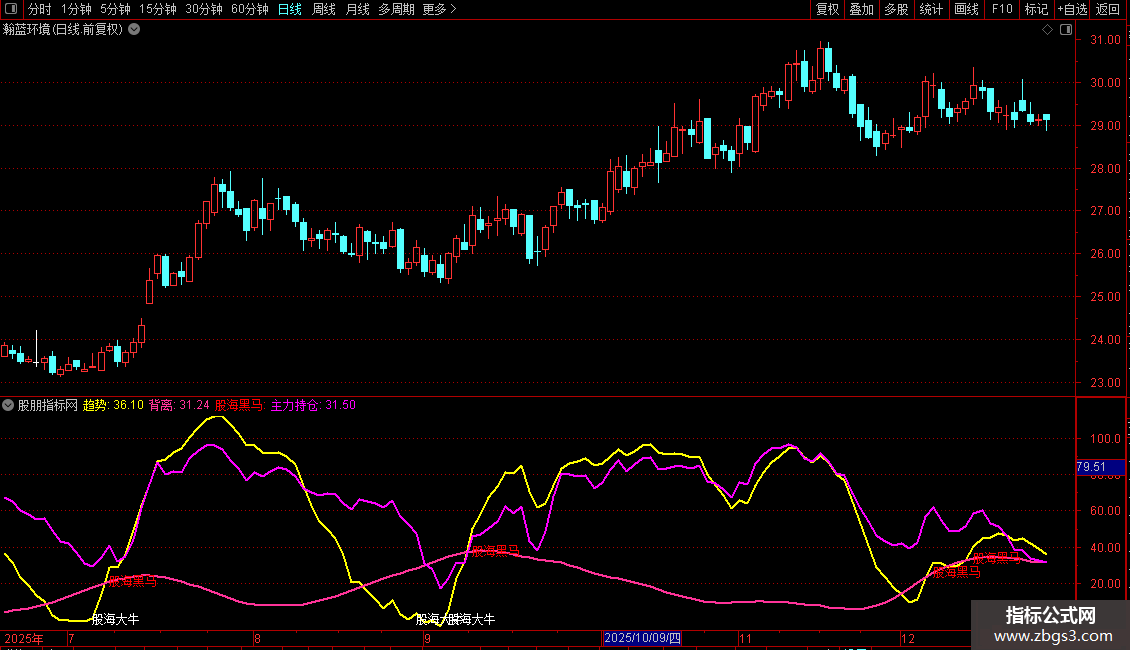Click the 79.51 indicator value label

(1100, 467)
